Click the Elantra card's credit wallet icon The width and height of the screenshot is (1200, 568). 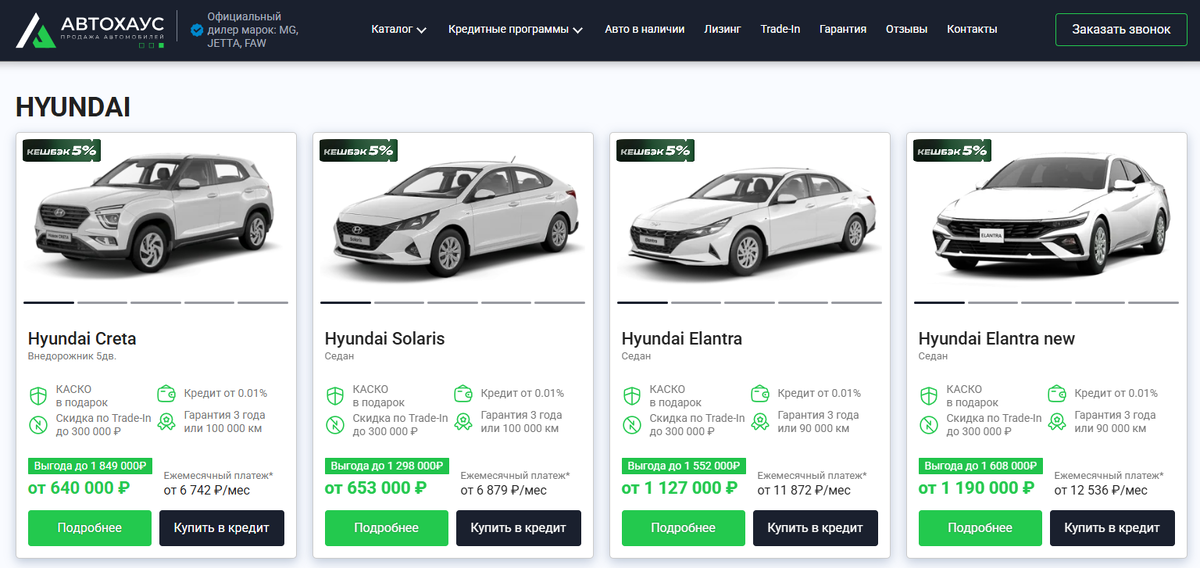(x=760, y=393)
